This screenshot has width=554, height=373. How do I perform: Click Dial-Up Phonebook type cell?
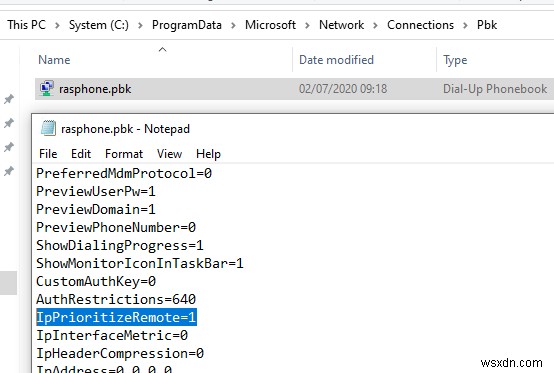pos(495,89)
